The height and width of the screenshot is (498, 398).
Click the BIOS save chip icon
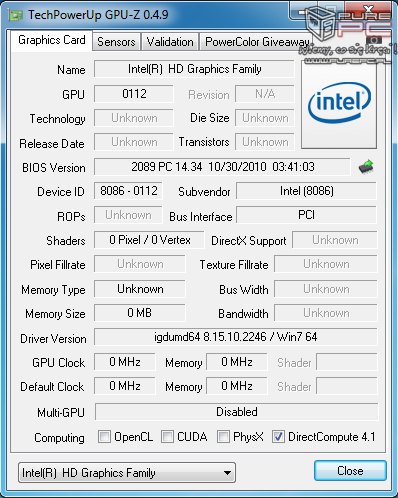pyautogui.click(x=366, y=166)
